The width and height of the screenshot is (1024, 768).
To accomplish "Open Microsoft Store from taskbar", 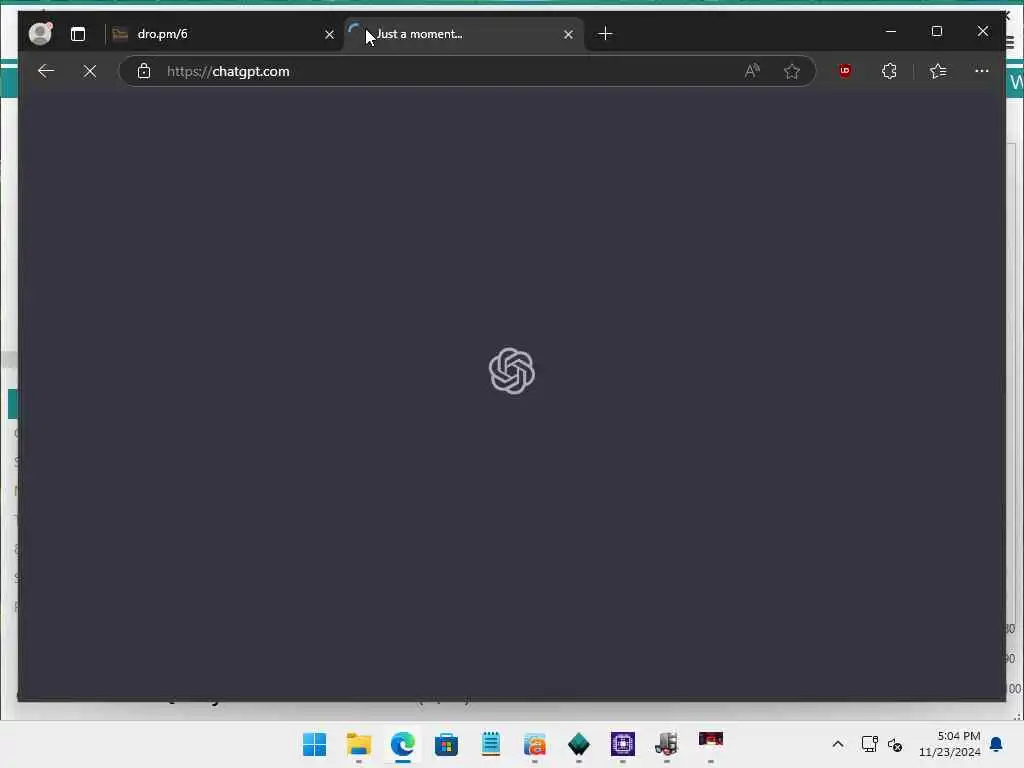I will click(447, 744).
